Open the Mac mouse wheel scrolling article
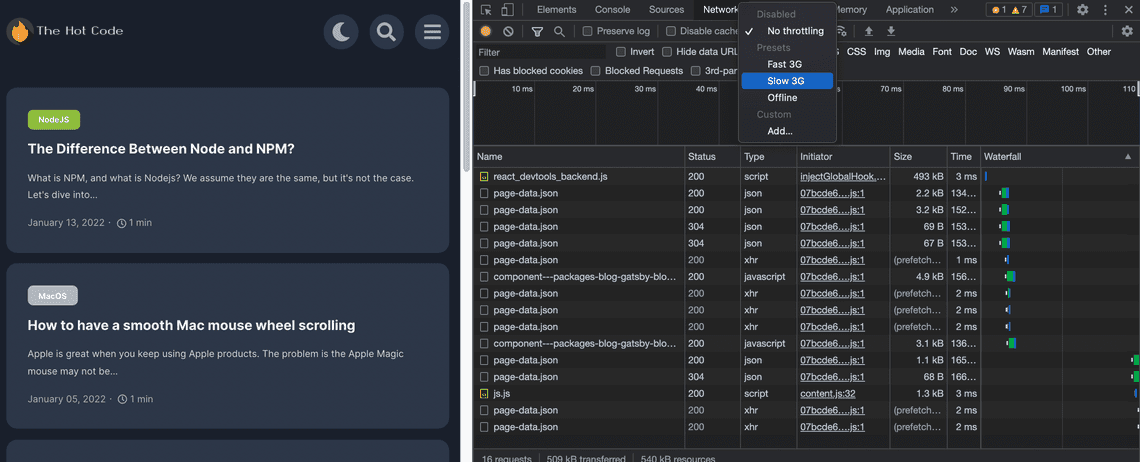The width and height of the screenshot is (1140, 462). coord(191,325)
